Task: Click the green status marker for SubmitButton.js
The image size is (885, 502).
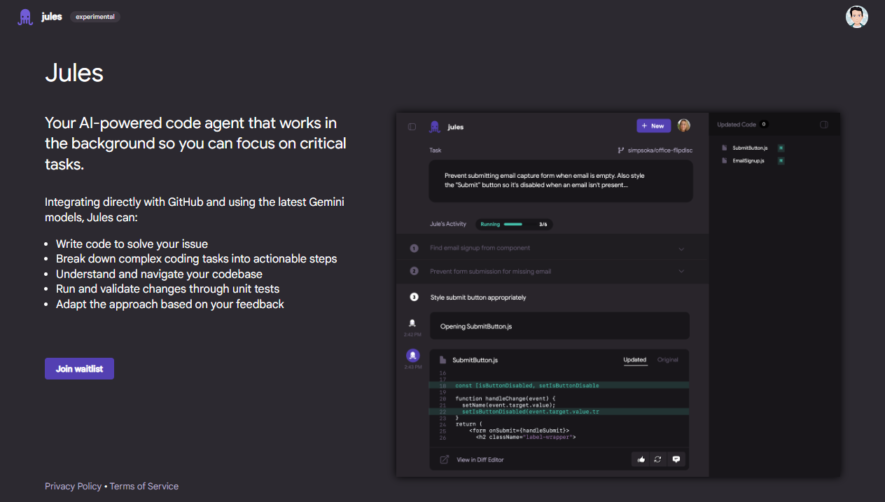Action: [x=781, y=148]
